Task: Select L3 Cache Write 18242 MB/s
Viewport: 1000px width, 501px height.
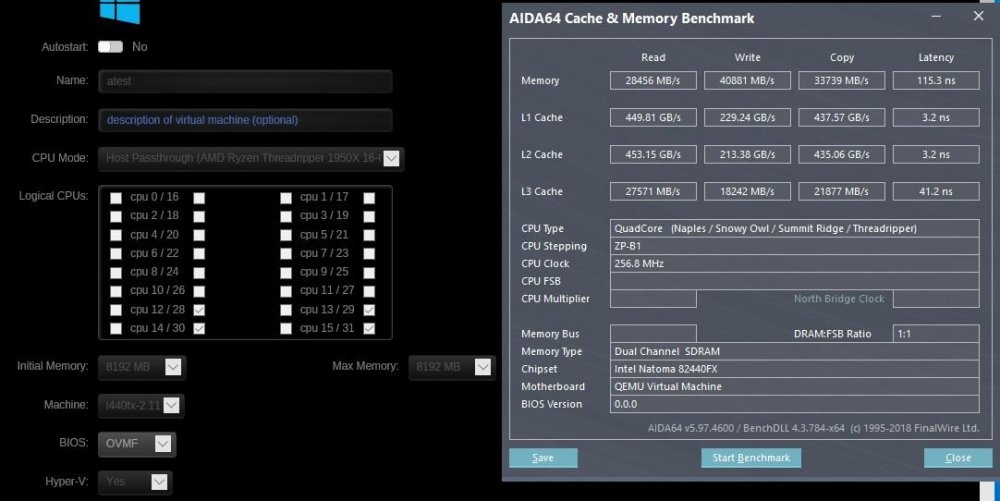Action: coord(747,191)
